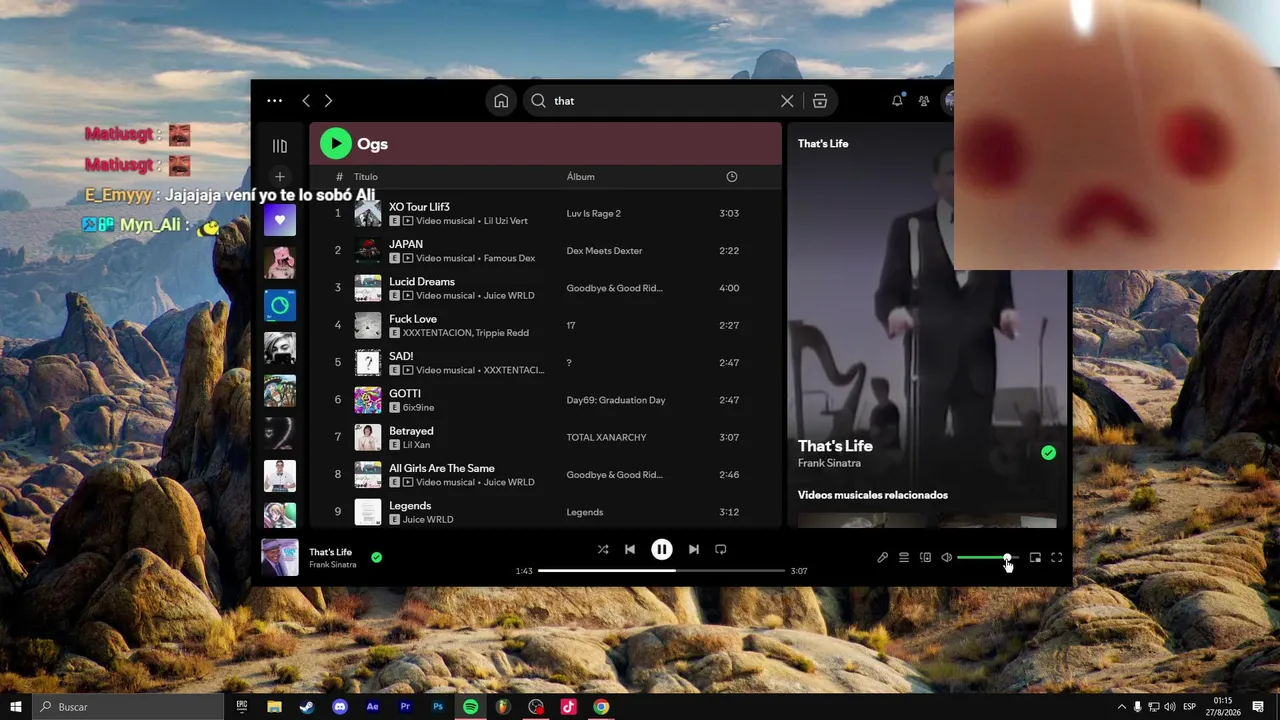The image size is (1280, 720).
Task: Show hidden system tray icons
Action: [1121, 707]
